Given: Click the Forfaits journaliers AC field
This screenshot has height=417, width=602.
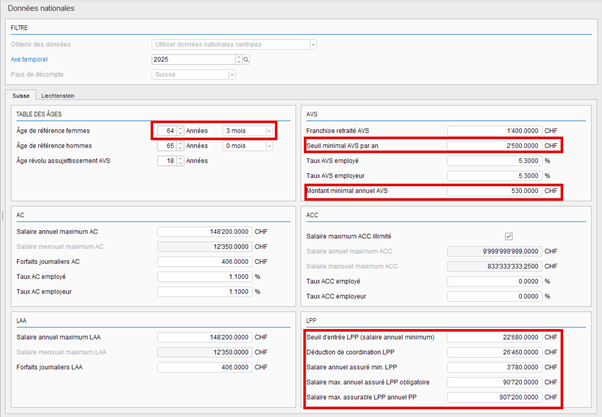Looking at the screenshot, I should click(205, 262).
